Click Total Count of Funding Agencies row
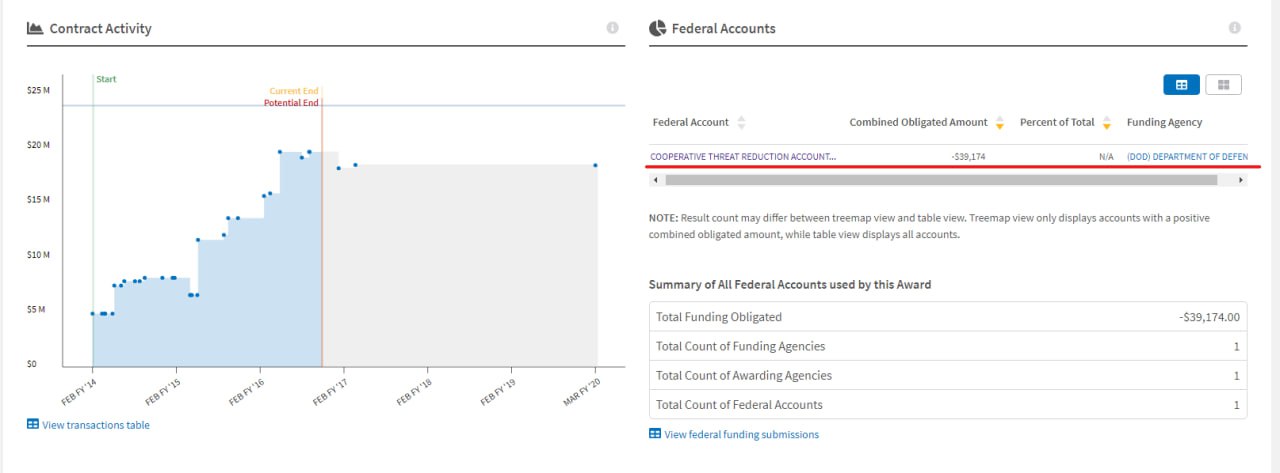 [948, 346]
